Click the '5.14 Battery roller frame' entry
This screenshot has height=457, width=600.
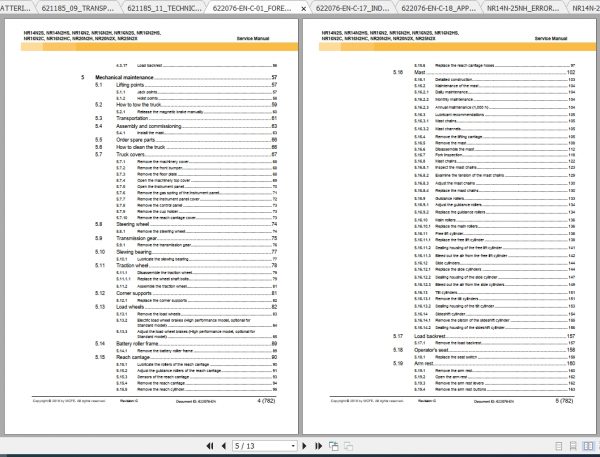[186, 344]
